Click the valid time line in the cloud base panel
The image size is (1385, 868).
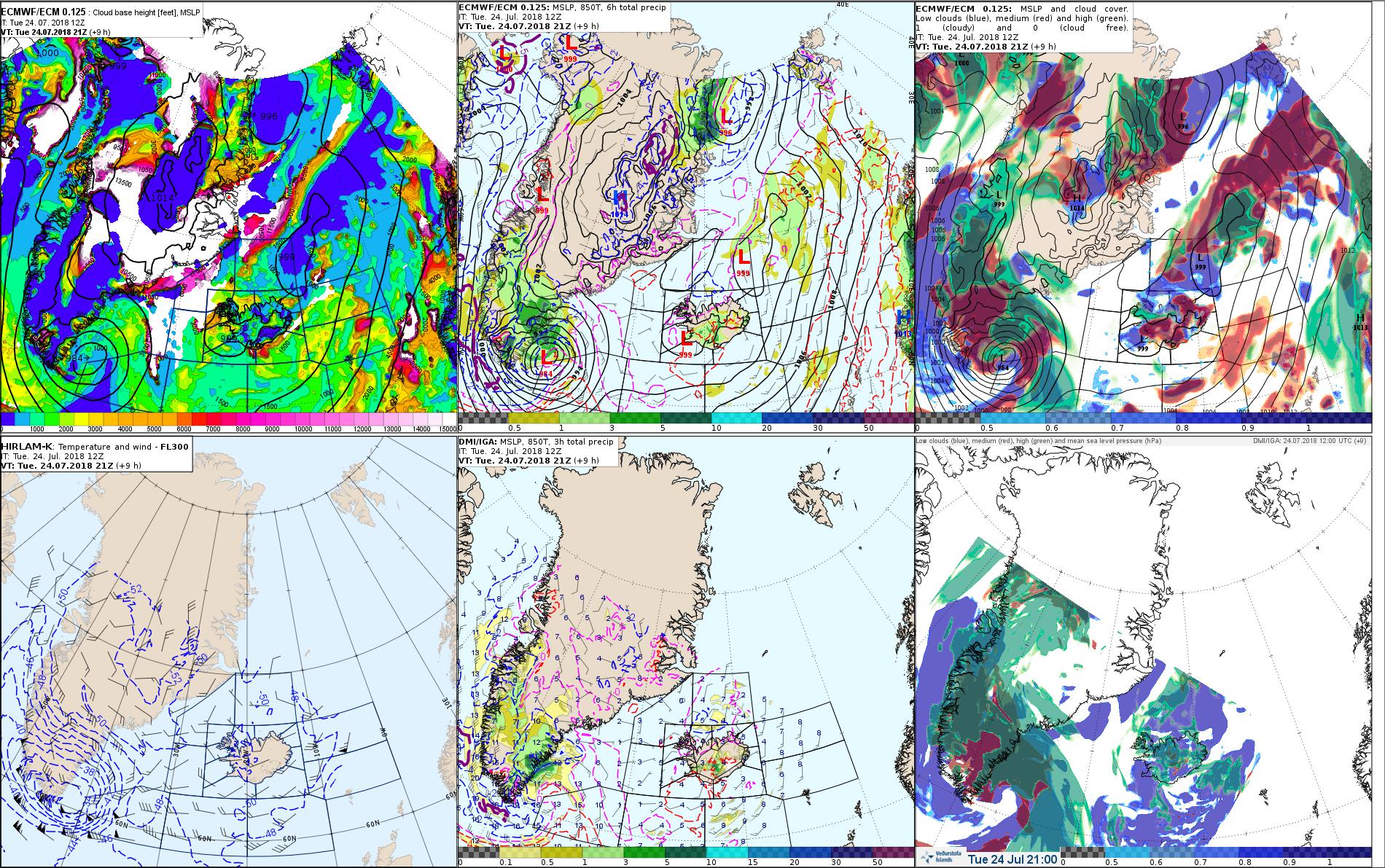point(55,32)
